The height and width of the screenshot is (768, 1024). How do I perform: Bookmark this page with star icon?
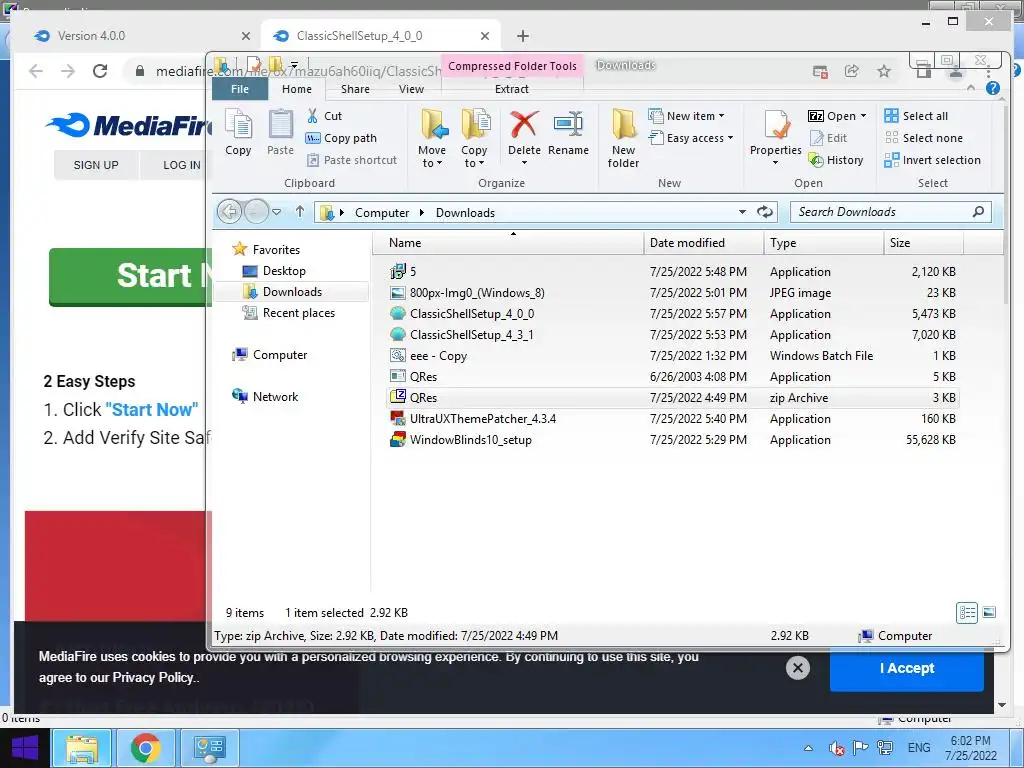[884, 71]
